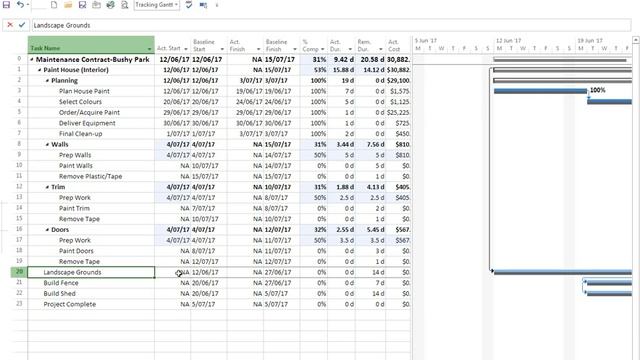Viewport: 640px width, 360px height.
Task: Confirm the entry with the check mark
Action: tap(22, 25)
